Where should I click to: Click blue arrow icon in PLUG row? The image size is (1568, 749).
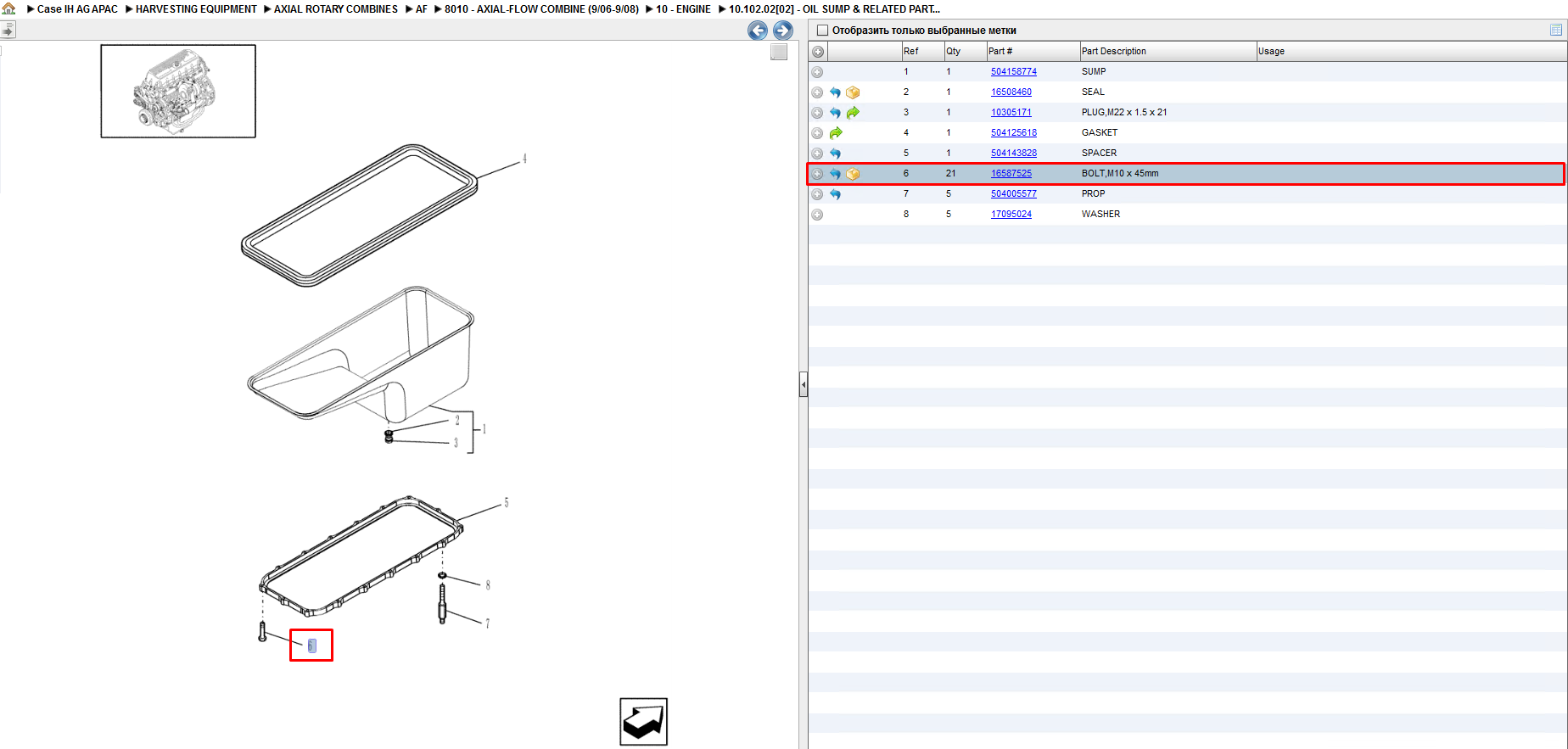(835, 113)
